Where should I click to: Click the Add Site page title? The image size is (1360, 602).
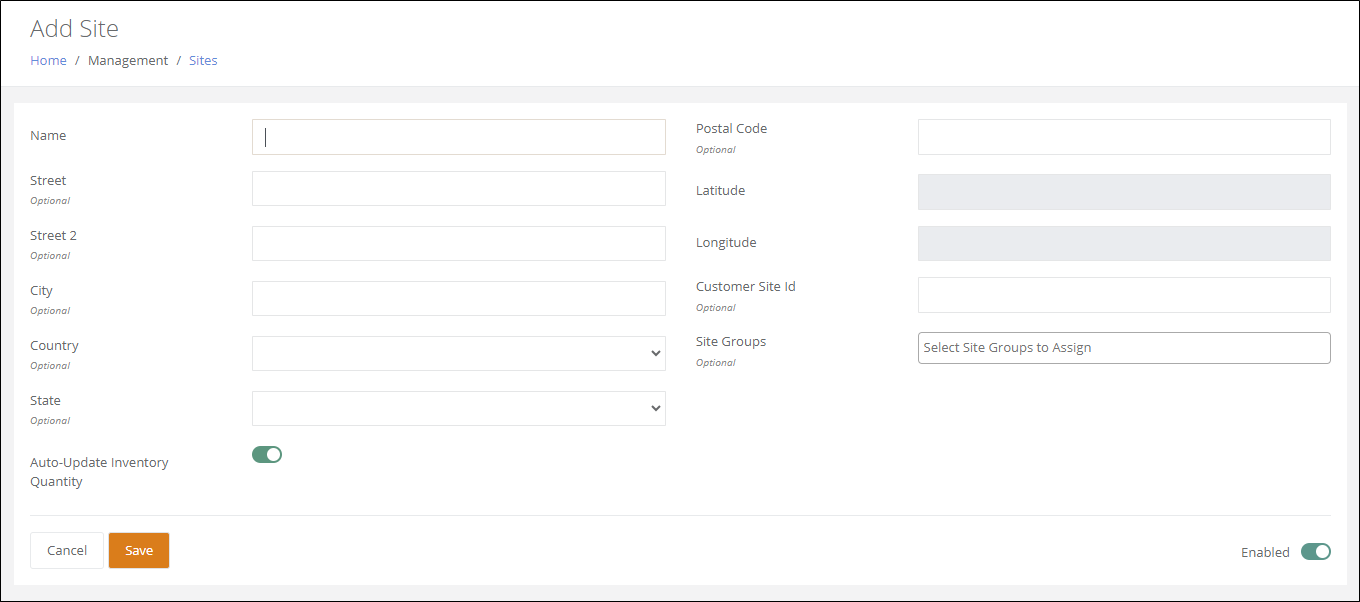click(74, 28)
